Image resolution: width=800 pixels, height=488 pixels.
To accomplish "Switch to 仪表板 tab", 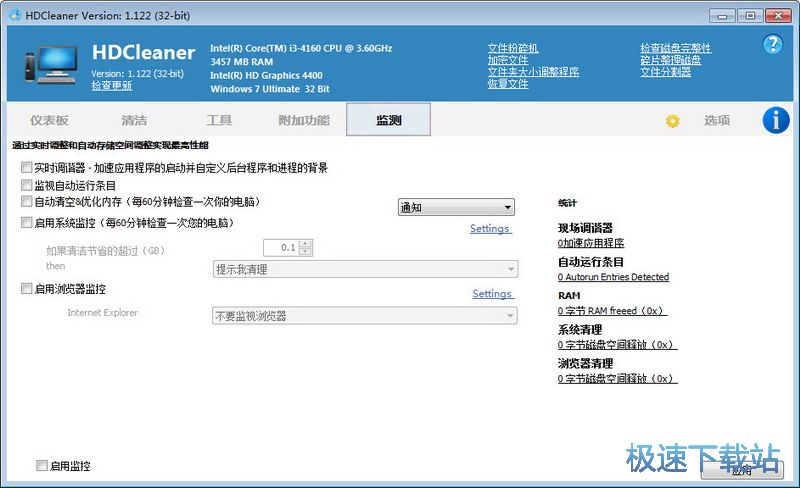I will [49, 120].
